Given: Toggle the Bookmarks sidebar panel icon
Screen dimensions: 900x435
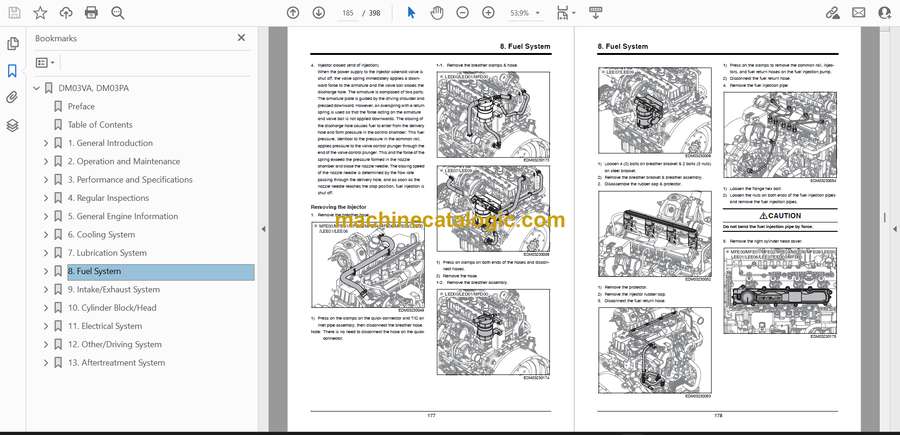Looking at the screenshot, I should click(13, 71).
